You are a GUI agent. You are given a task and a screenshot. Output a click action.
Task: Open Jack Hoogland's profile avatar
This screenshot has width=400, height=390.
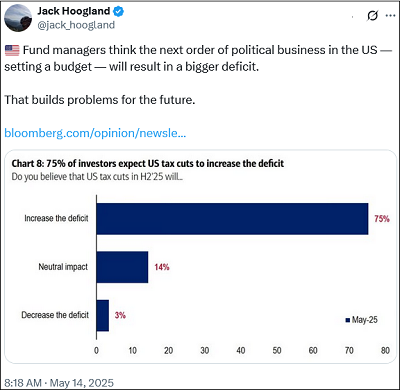[18, 18]
